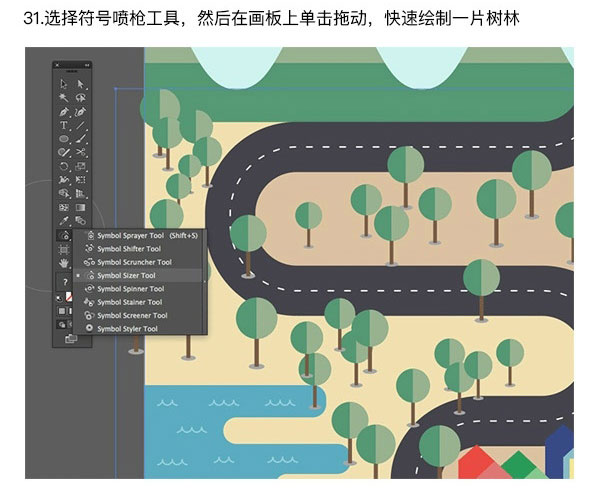Select the Type tool
Screen dimensions: 600x488
pos(64,125)
